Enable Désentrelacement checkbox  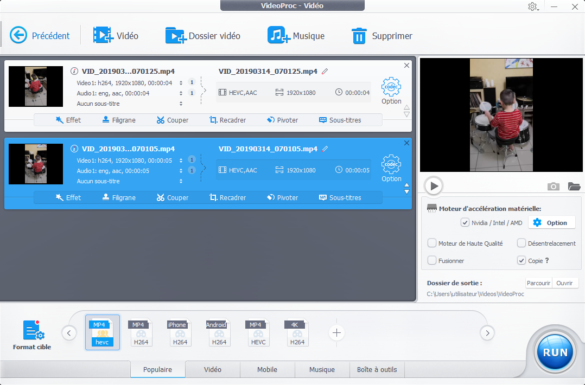pyautogui.click(x=521, y=243)
